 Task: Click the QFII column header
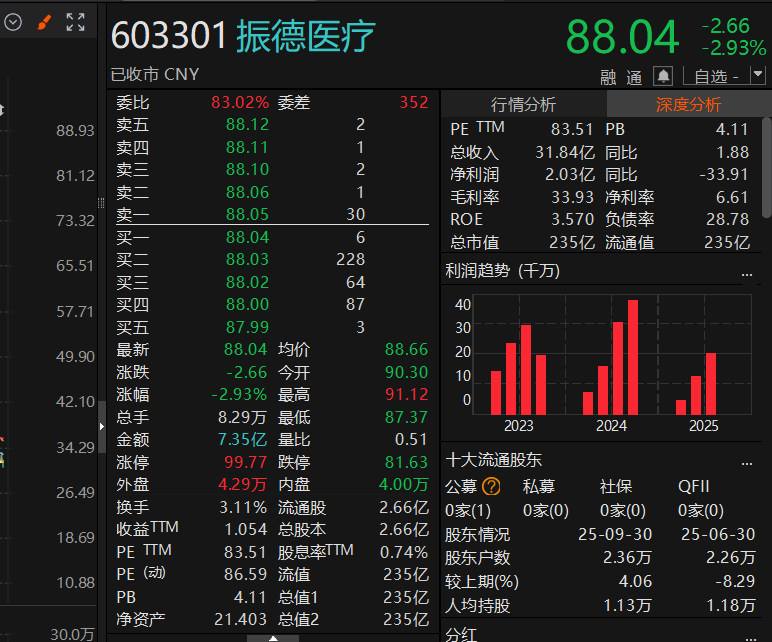point(694,487)
